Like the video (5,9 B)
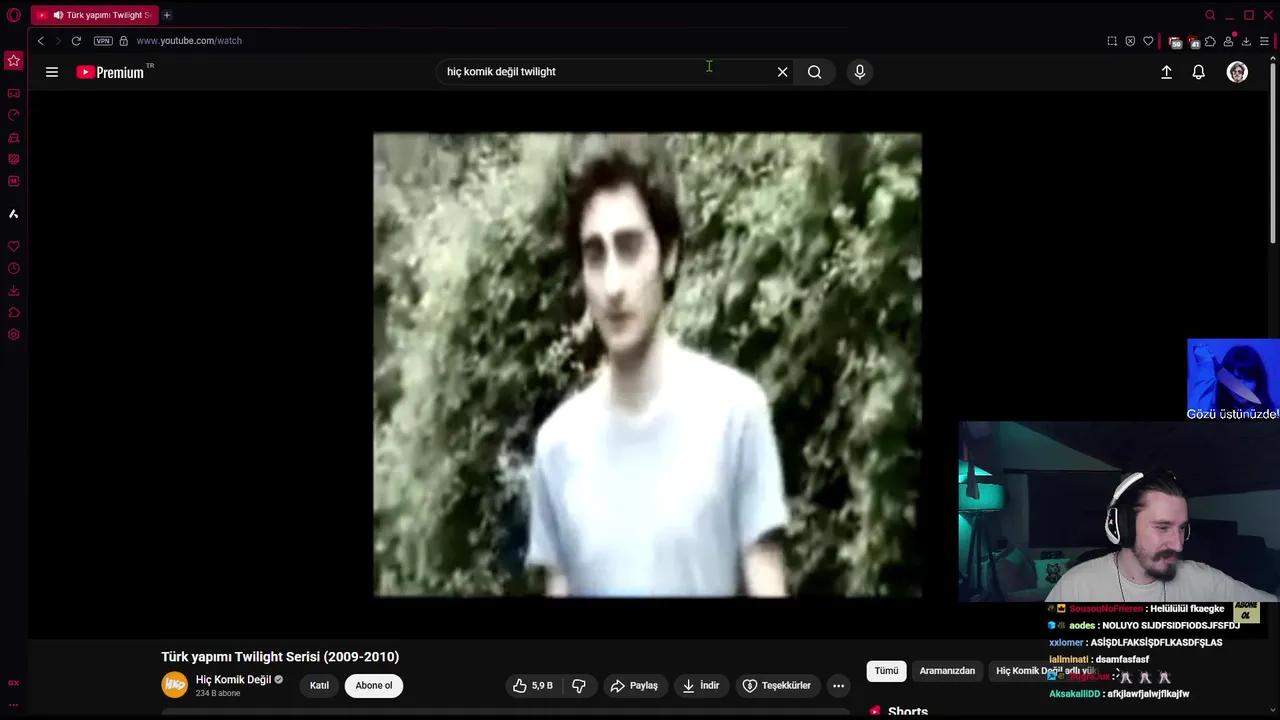Screen dimensions: 1280x720 tap(532, 686)
